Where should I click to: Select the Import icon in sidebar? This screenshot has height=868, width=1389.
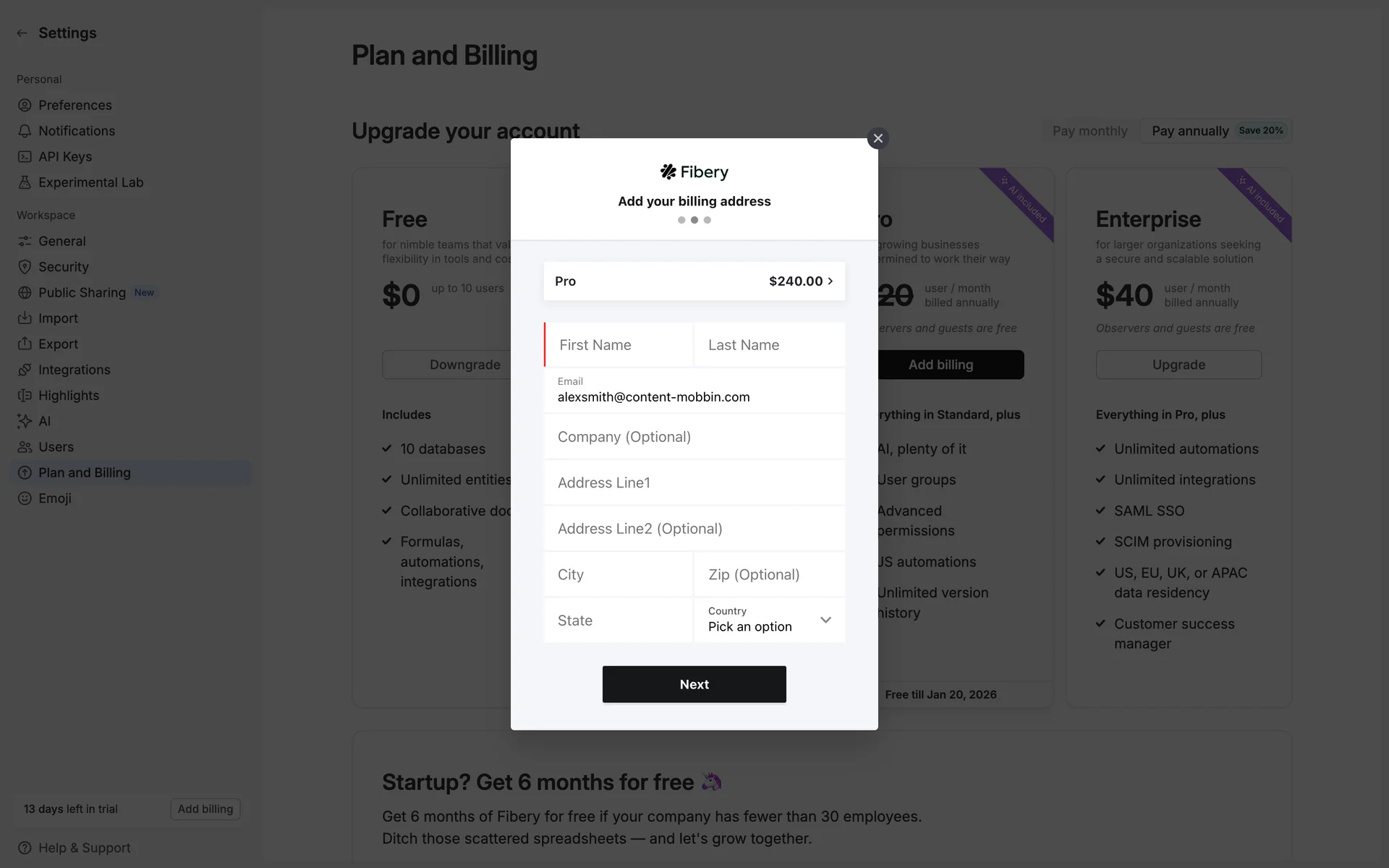click(x=25, y=318)
